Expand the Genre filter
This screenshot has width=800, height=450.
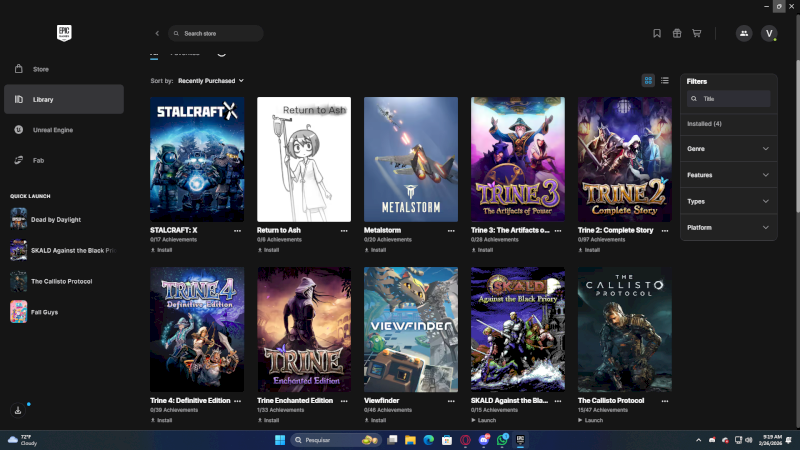(728, 149)
